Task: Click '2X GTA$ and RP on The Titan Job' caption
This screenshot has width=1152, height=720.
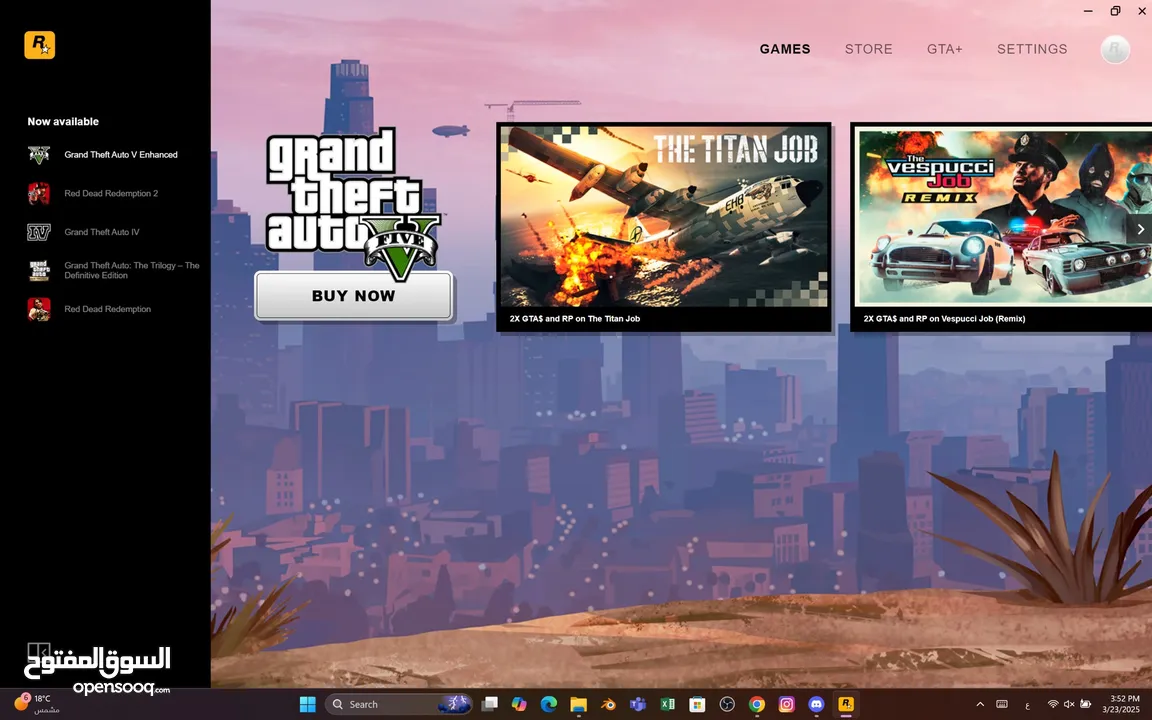Action: [575, 319]
